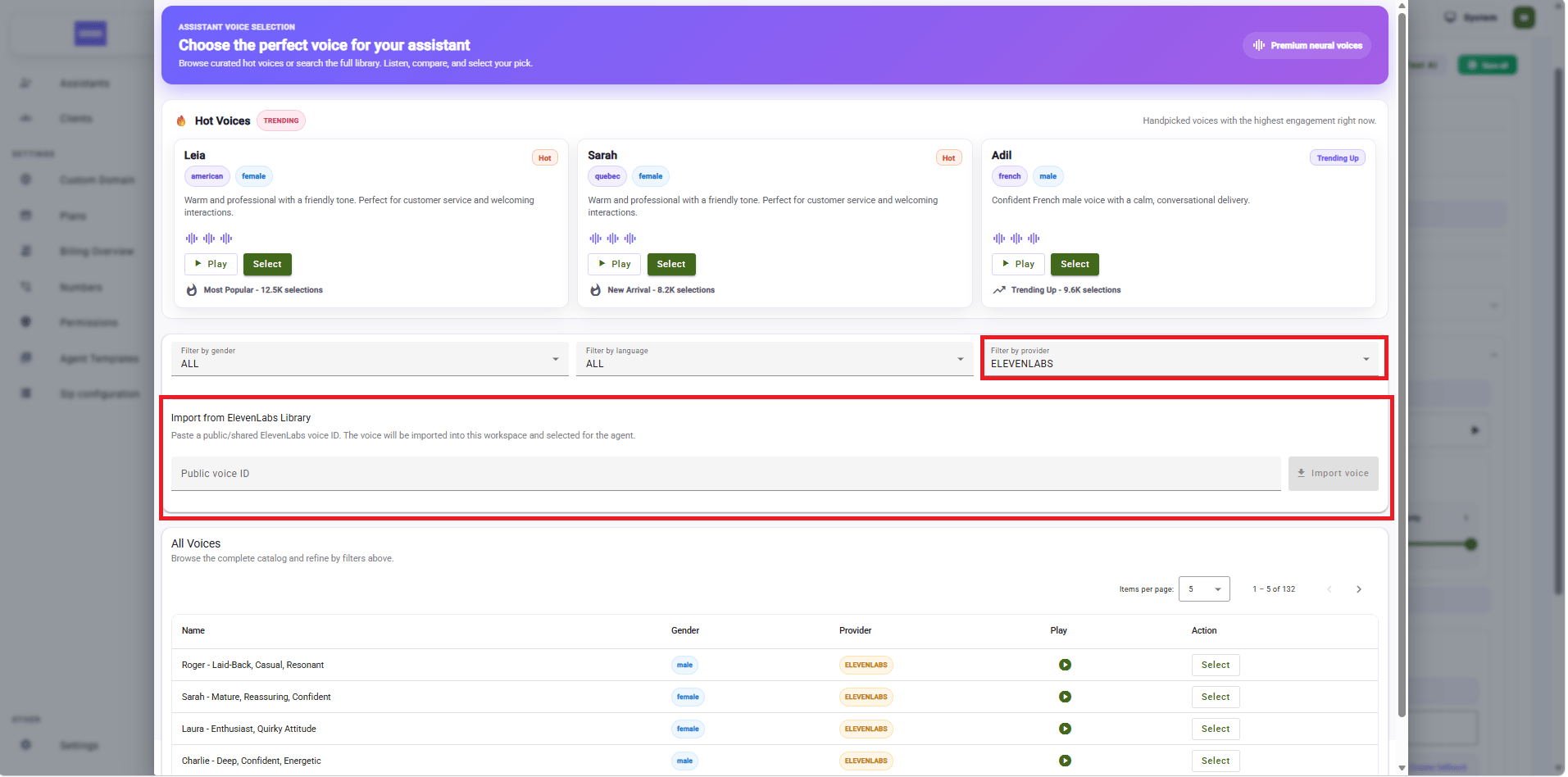The image size is (1568, 777).
Task: Select the Sarah hot voice card
Action: point(671,264)
